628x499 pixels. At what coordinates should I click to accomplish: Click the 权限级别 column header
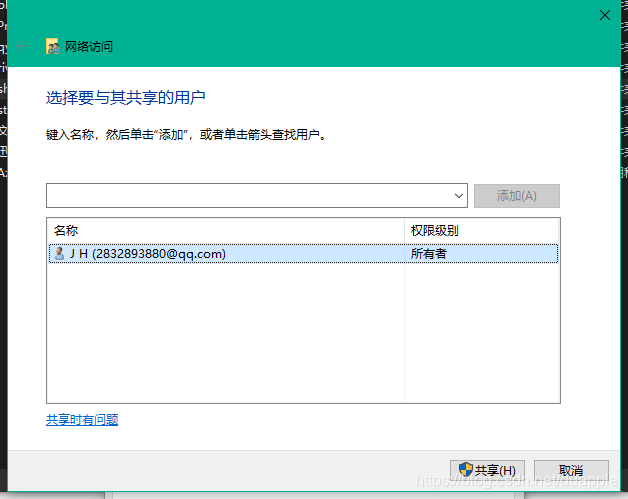click(x=481, y=231)
